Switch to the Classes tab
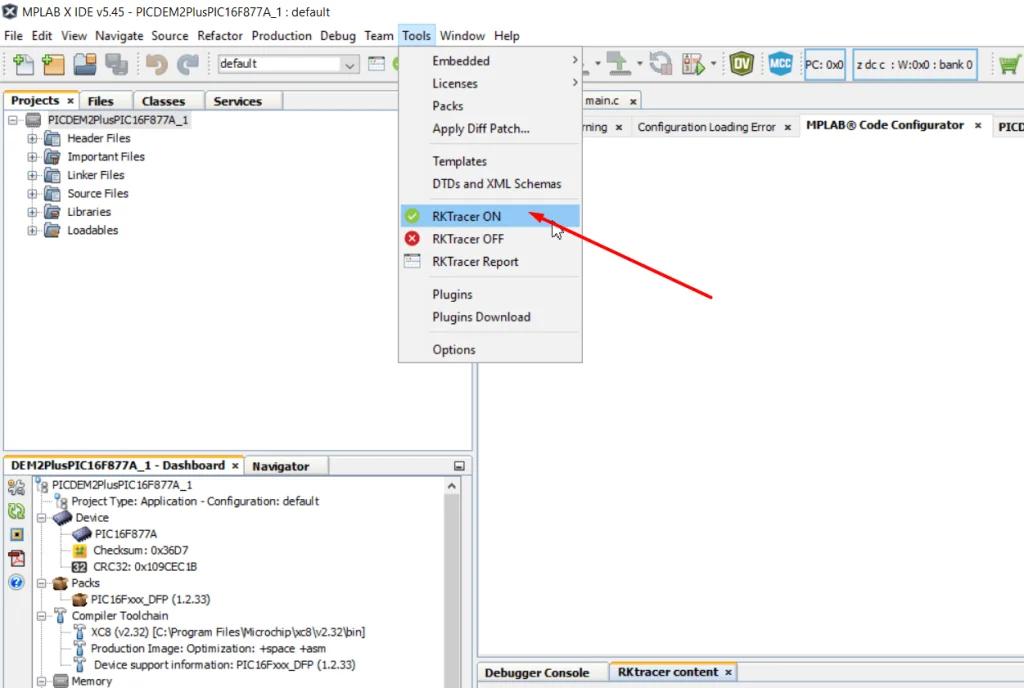 163,101
